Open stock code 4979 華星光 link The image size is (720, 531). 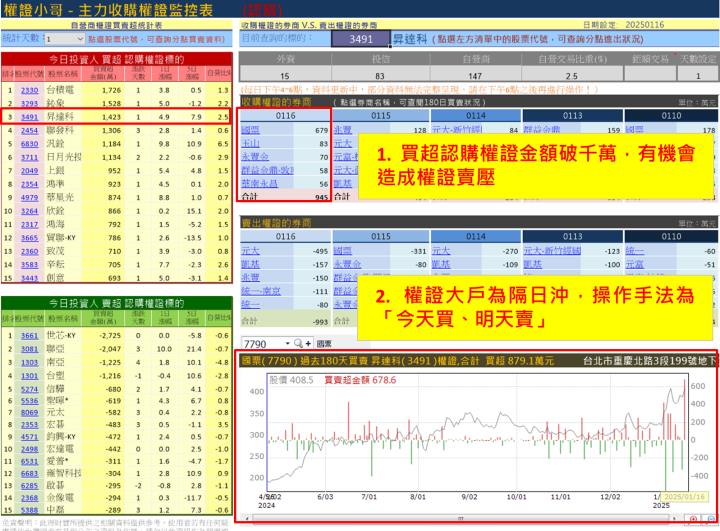29,197
